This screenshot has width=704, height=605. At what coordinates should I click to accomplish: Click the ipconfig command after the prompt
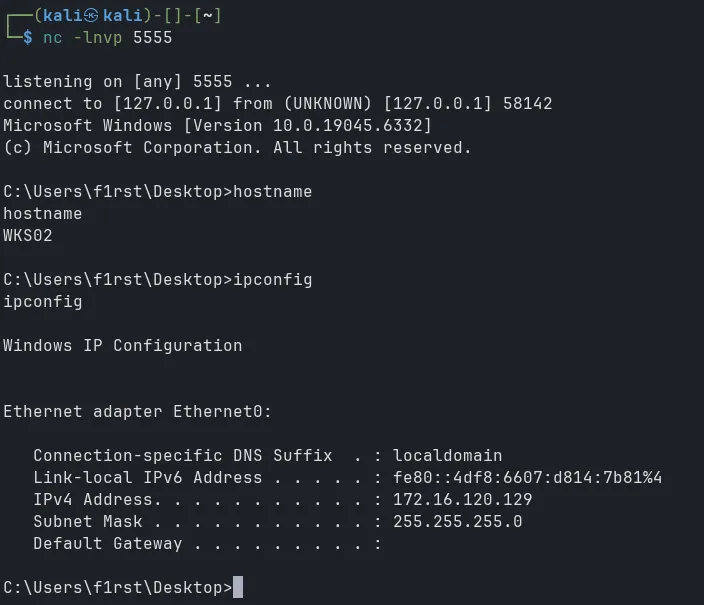pyautogui.click(x=272, y=280)
